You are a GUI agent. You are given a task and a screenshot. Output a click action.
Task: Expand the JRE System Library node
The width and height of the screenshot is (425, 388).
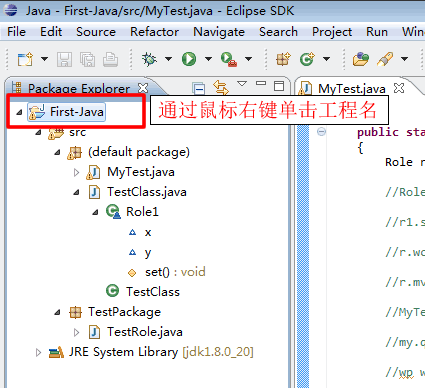38,352
